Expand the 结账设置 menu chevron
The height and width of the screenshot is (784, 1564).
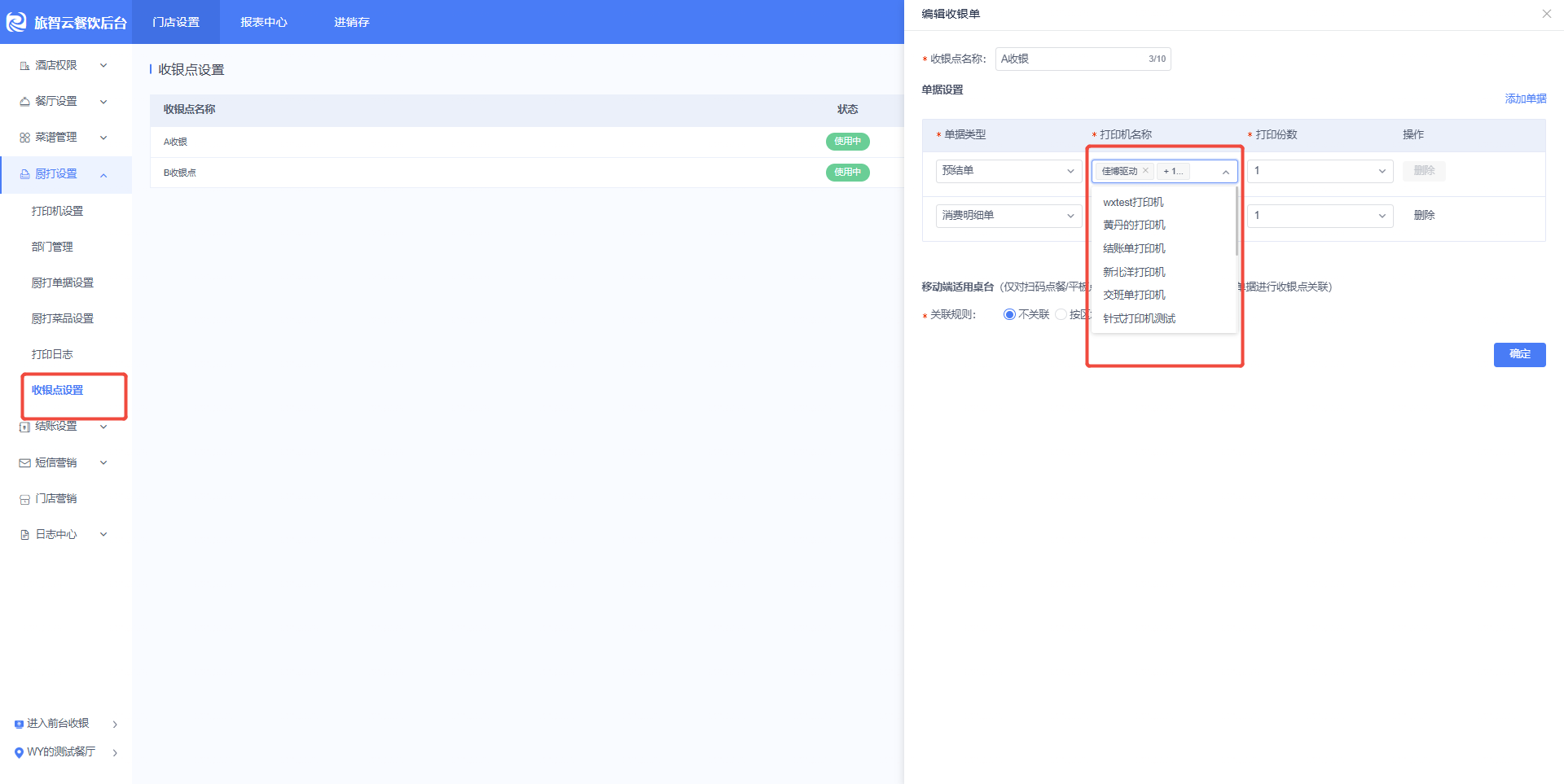(x=103, y=427)
